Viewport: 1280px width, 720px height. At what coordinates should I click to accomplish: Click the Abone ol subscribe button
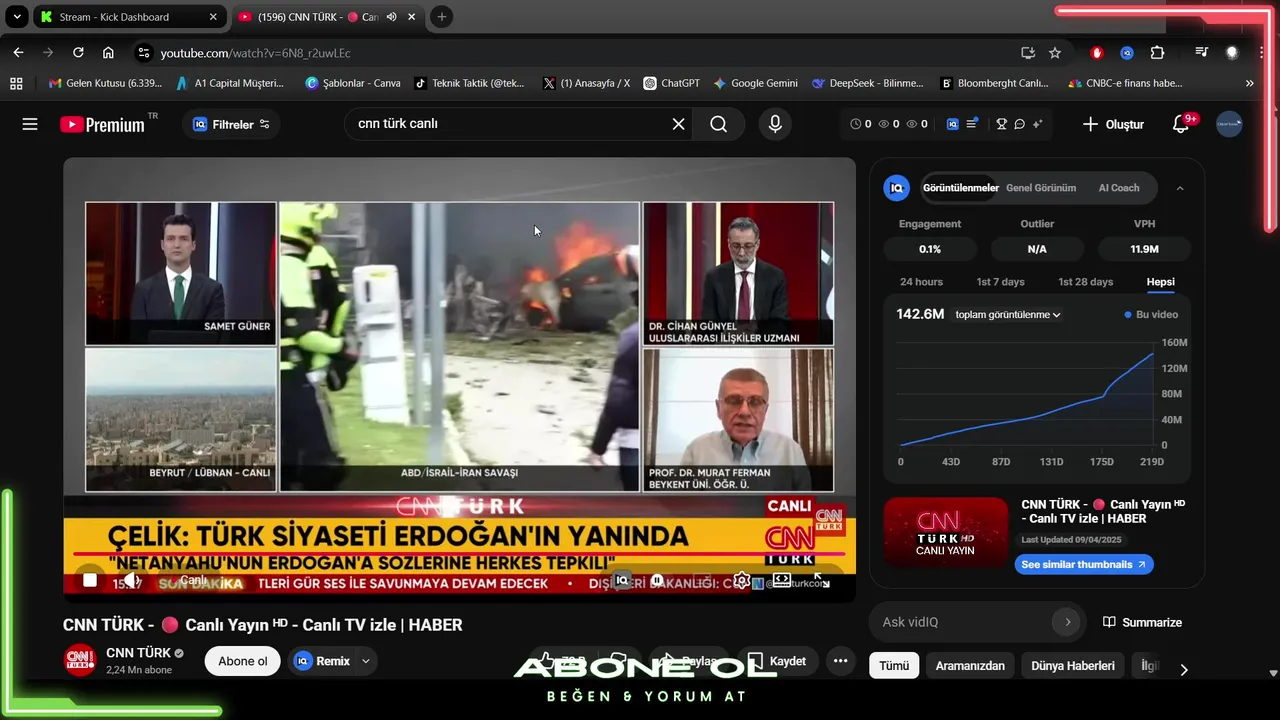point(243,661)
